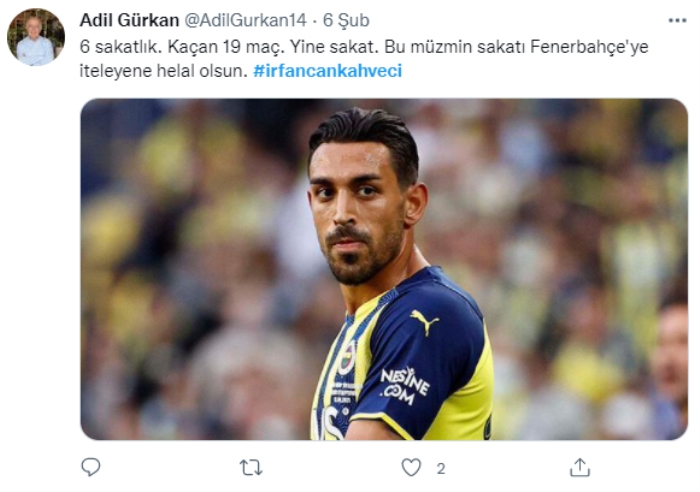
Task: Open the attached footballer photo
Action: point(384,269)
